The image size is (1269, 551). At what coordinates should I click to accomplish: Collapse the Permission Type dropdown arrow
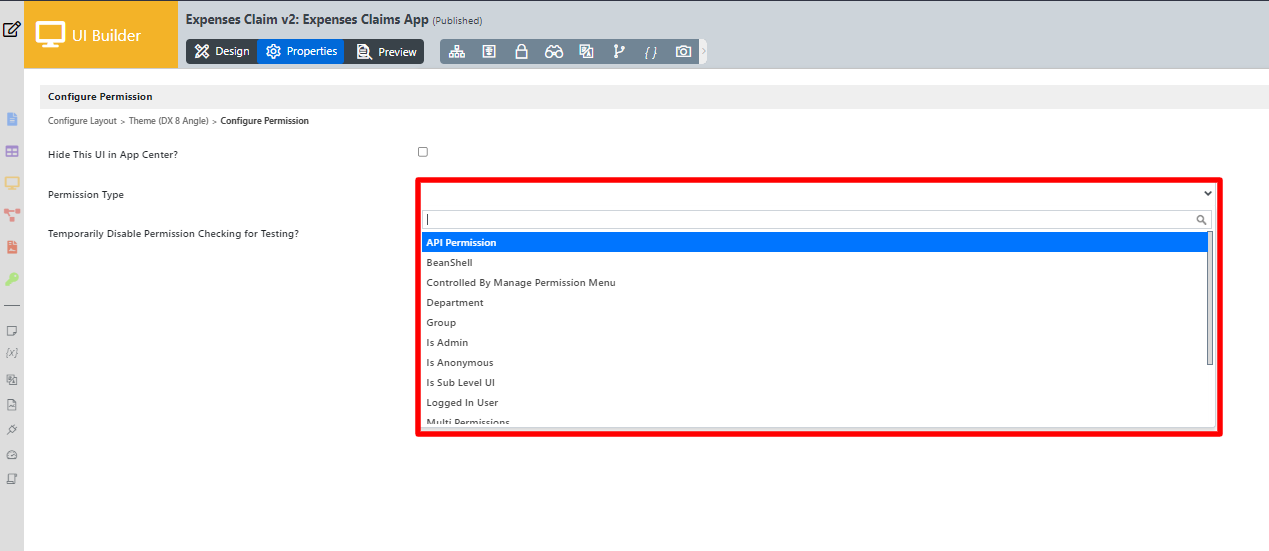(x=1207, y=193)
